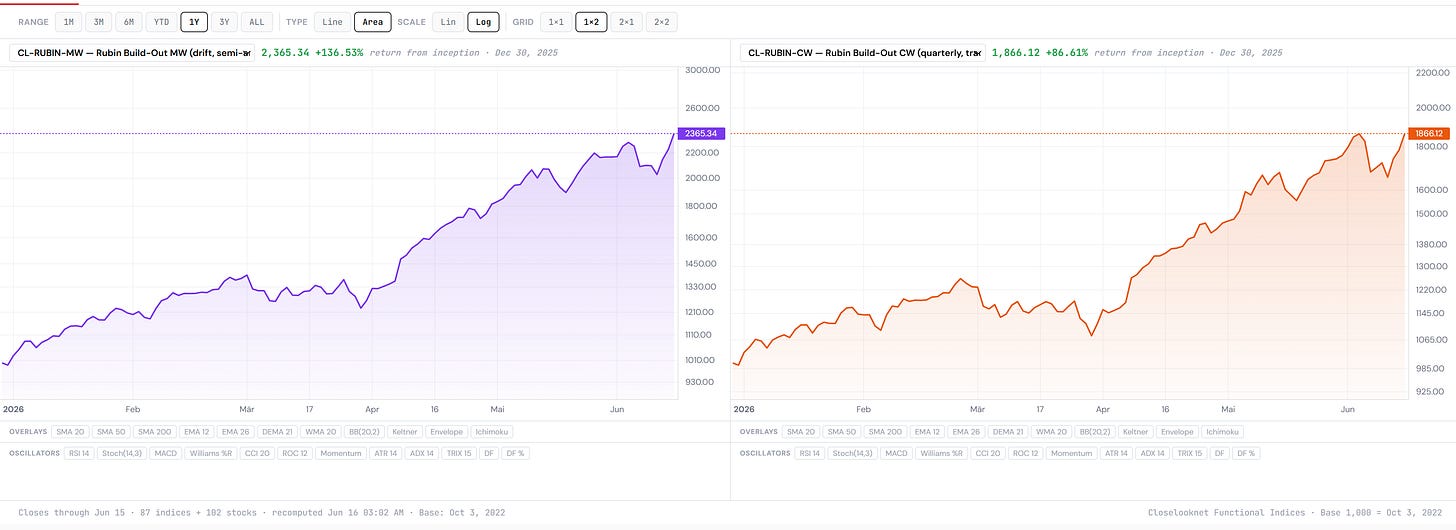This screenshot has width=1456, height=530.
Task: Activate TRIX 15 under MW chart
Action: click(459, 453)
